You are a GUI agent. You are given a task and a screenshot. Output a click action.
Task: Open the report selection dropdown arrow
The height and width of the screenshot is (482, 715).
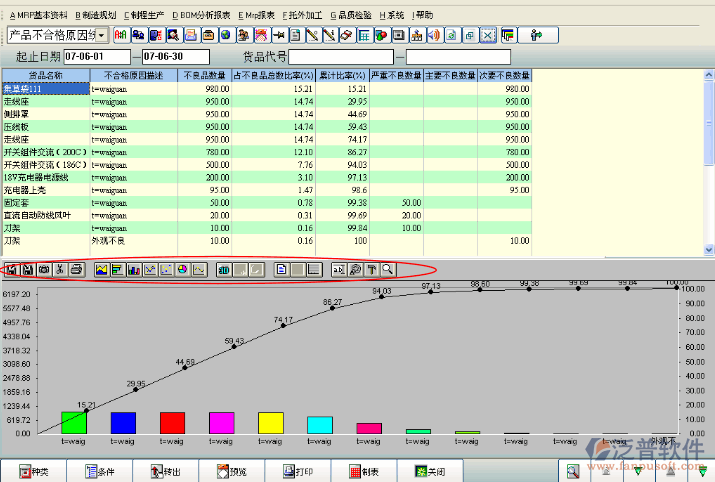[x=104, y=35]
